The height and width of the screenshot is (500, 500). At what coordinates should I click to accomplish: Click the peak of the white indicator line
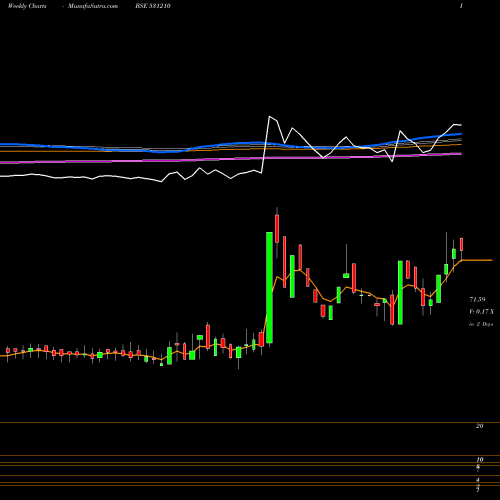pyautogui.click(x=269, y=117)
